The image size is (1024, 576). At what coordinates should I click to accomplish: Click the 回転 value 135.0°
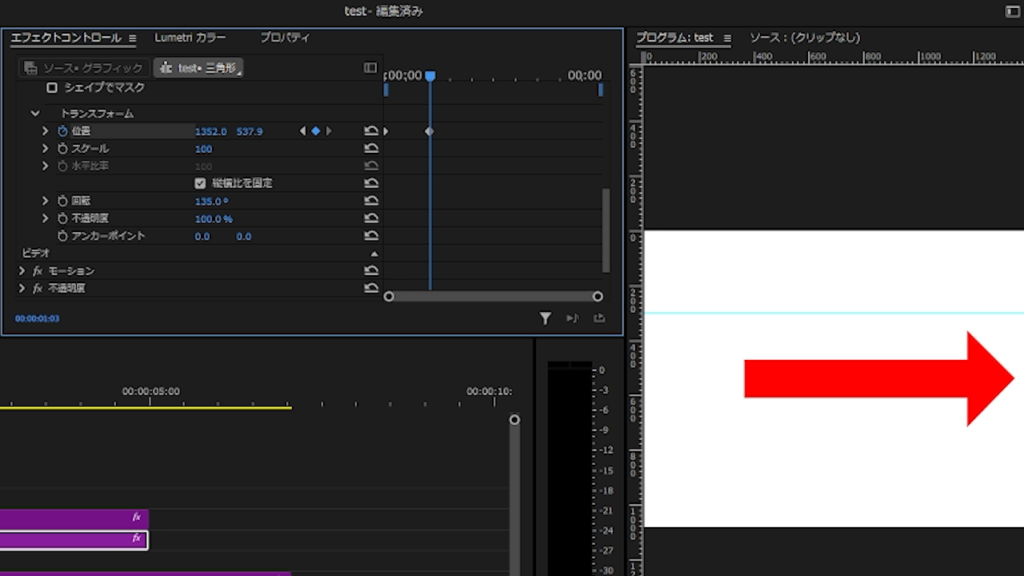212,202
